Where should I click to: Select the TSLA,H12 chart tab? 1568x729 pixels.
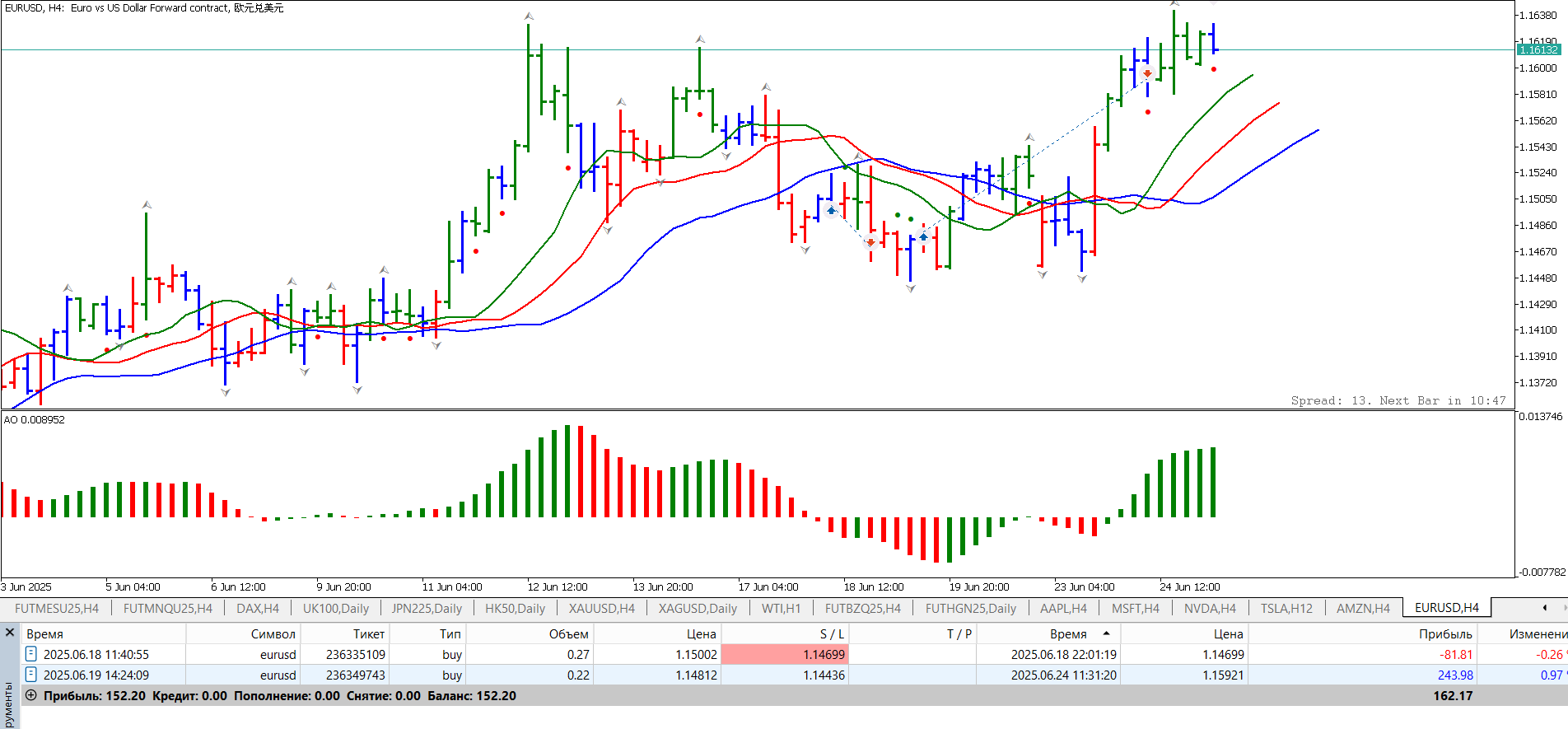pyautogui.click(x=1286, y=608)
